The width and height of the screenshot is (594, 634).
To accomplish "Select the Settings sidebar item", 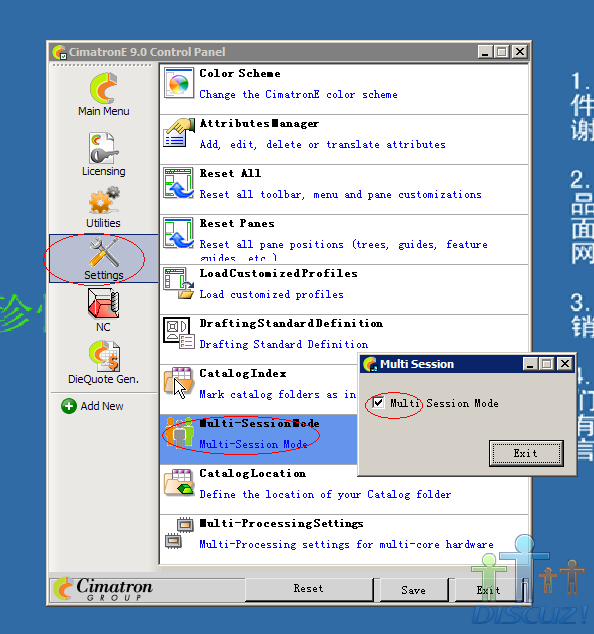I will [104, 258].
